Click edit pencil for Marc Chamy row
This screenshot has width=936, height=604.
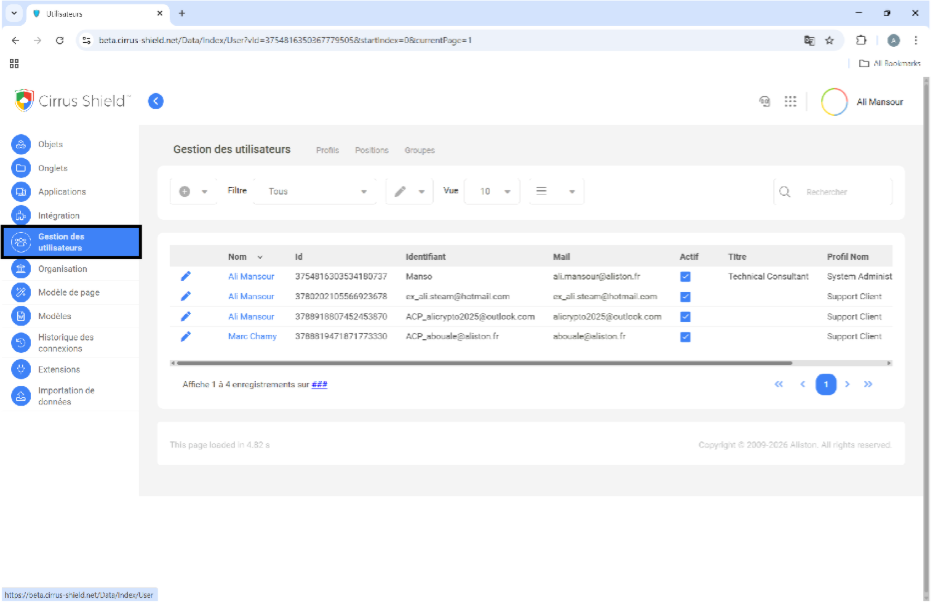click(185, 337)
